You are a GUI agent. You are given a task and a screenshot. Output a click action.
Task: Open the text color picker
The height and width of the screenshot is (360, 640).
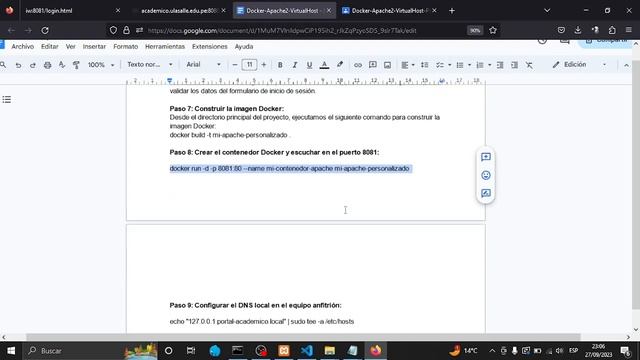point(324,65)
